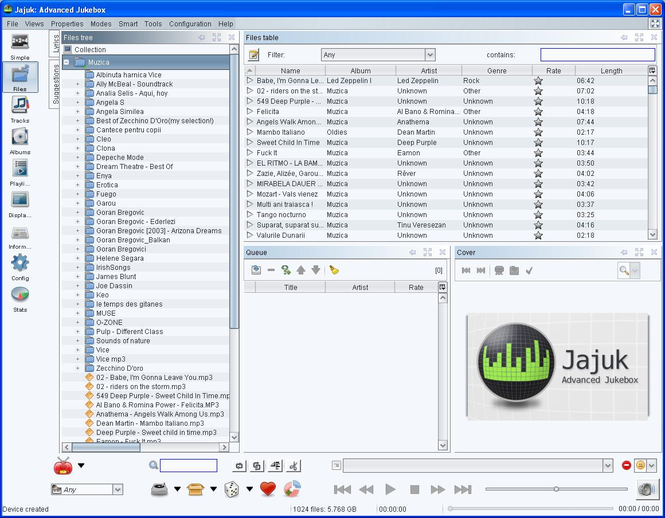The width and height of the screenshot is (665, 518).
Task: Open the ambience 'Any' dropdown at bottom
Action: (x=117, y=490)
